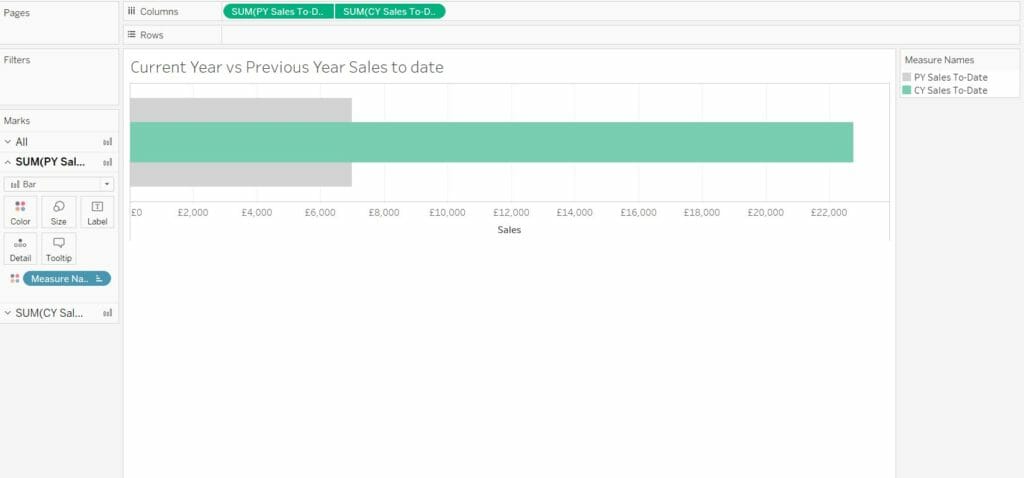Click the chart title text
Viewport: 1024px width, 478px height.
tap(287, 67)
